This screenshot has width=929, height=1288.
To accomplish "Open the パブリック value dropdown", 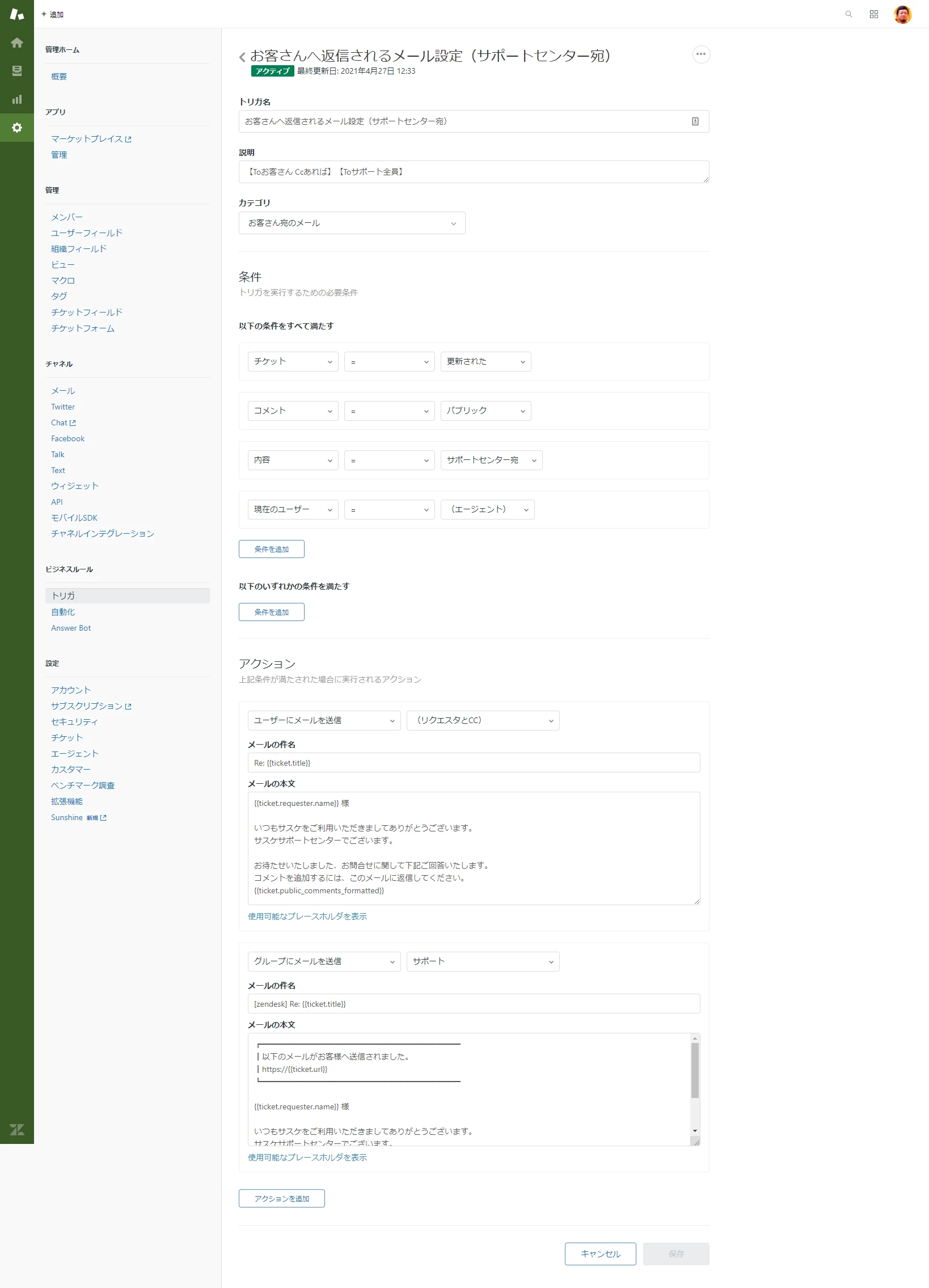I will (485, 411).
